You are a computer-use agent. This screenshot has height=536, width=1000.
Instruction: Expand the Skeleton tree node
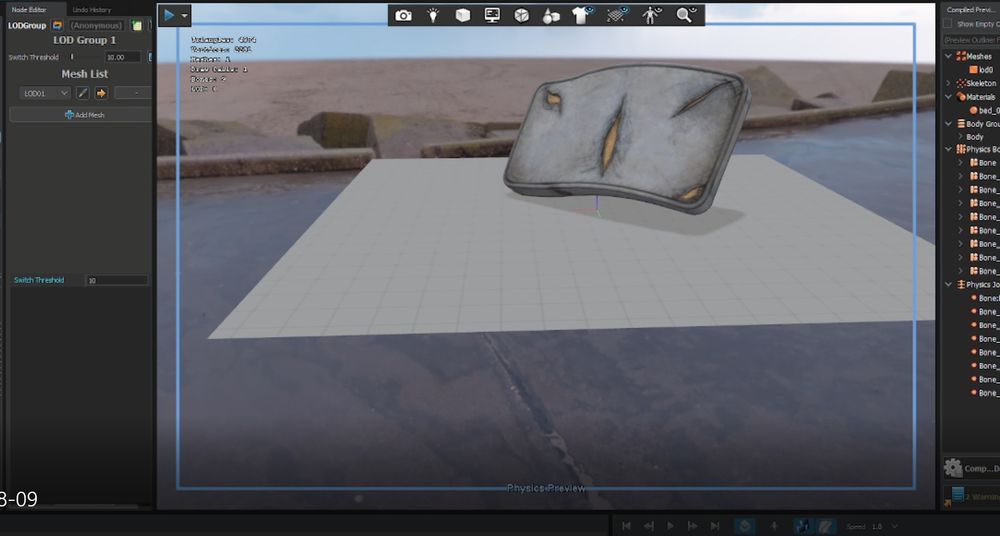[948, 83]
